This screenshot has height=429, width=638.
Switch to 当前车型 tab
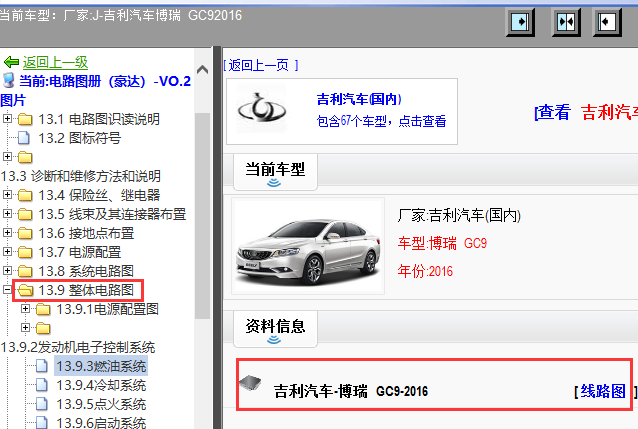(x=275, y=172)
